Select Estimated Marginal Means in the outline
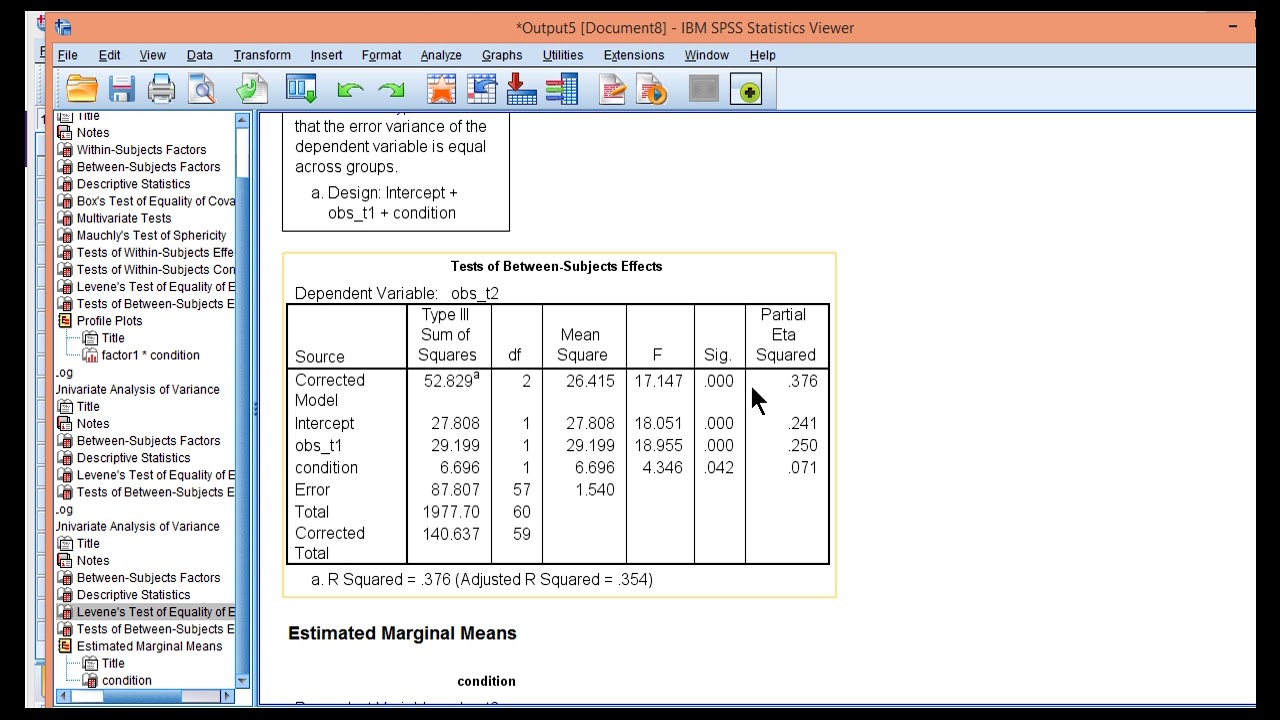The width and height of the screenshot is (1280, 720). click(149, 646)
